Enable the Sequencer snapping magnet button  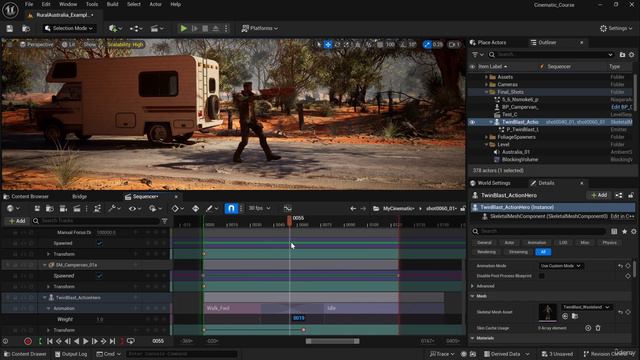click(231, 209)
